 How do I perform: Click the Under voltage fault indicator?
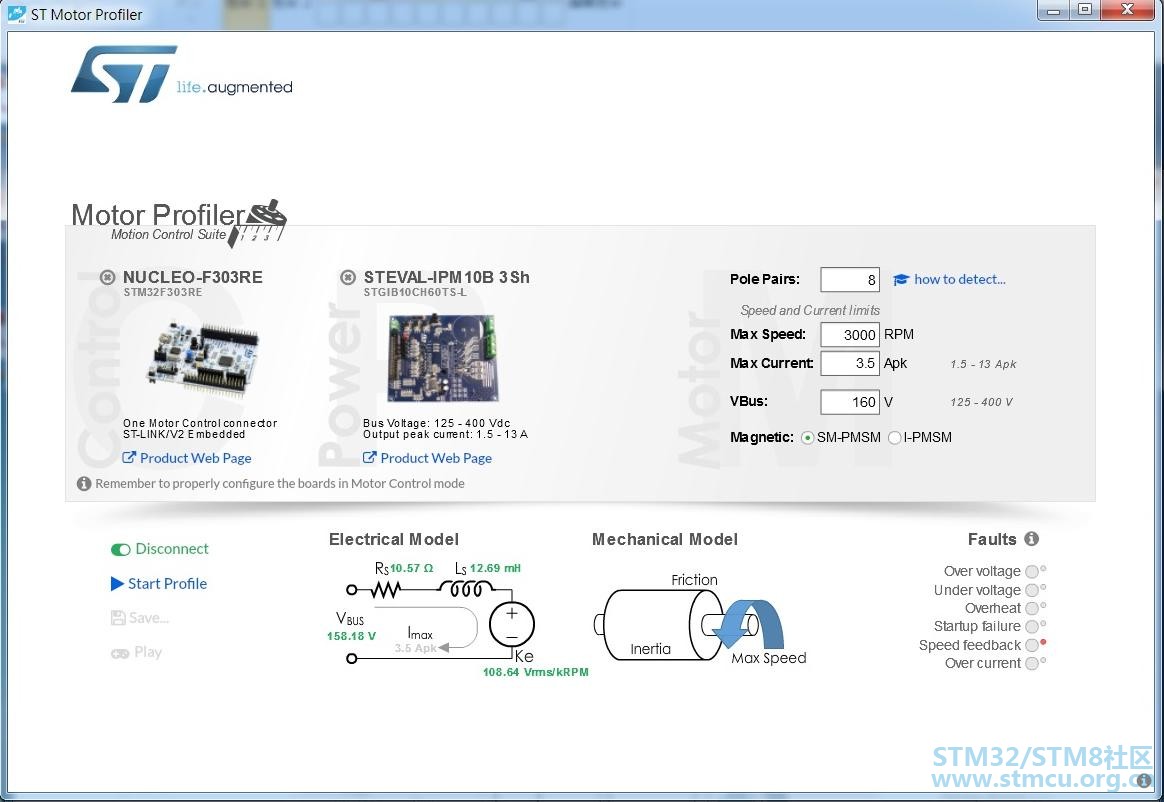click(x=1032, y=590)
